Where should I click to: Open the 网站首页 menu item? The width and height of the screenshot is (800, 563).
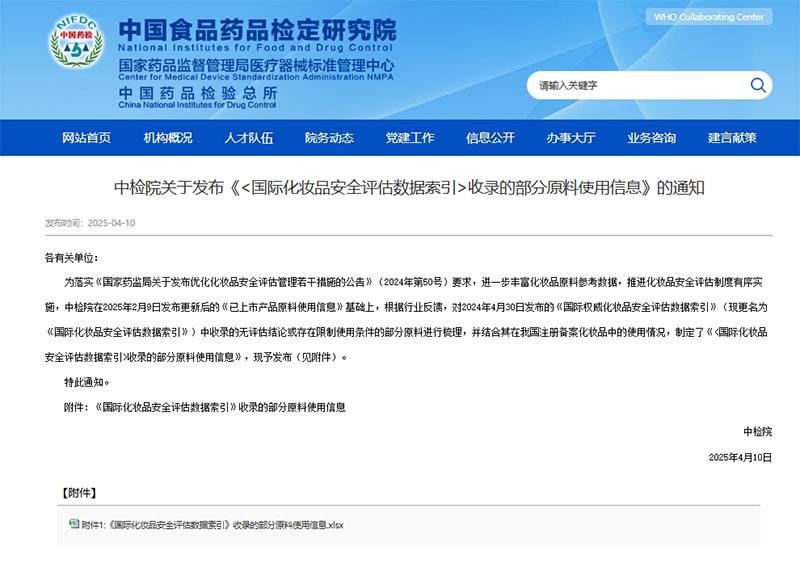pos(86,138)
